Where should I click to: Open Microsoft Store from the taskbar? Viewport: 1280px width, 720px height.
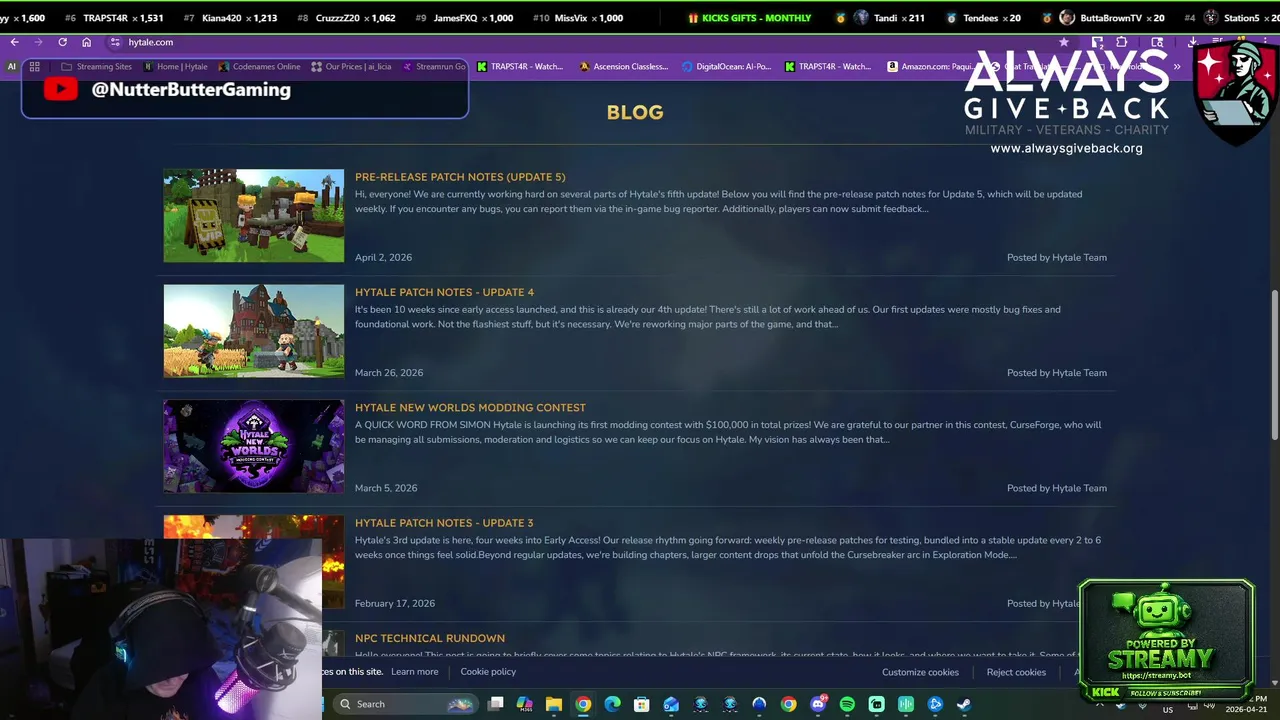tap(641, 704)
